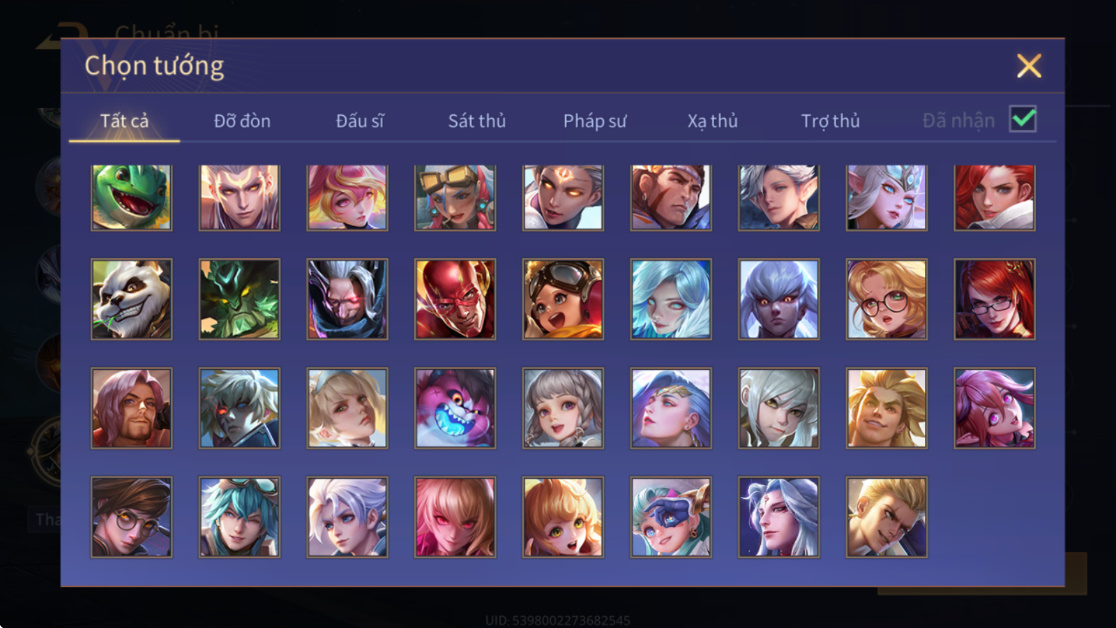This screenshot has height=628, width=1116.
Task: Pick the blonde girl with round glasses
Action: [886, 299]
